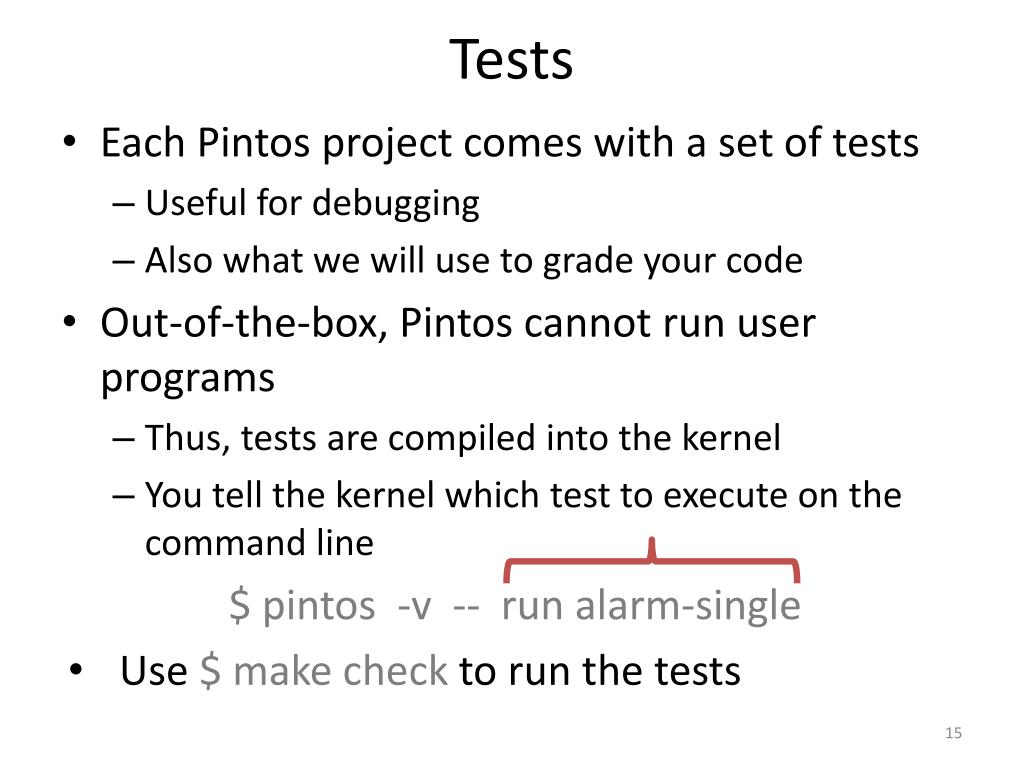This screenshot has height=768, width=1024.
Task: Click the bullet dot before "Out-of-the-box"
Action: tap(71, 322)
